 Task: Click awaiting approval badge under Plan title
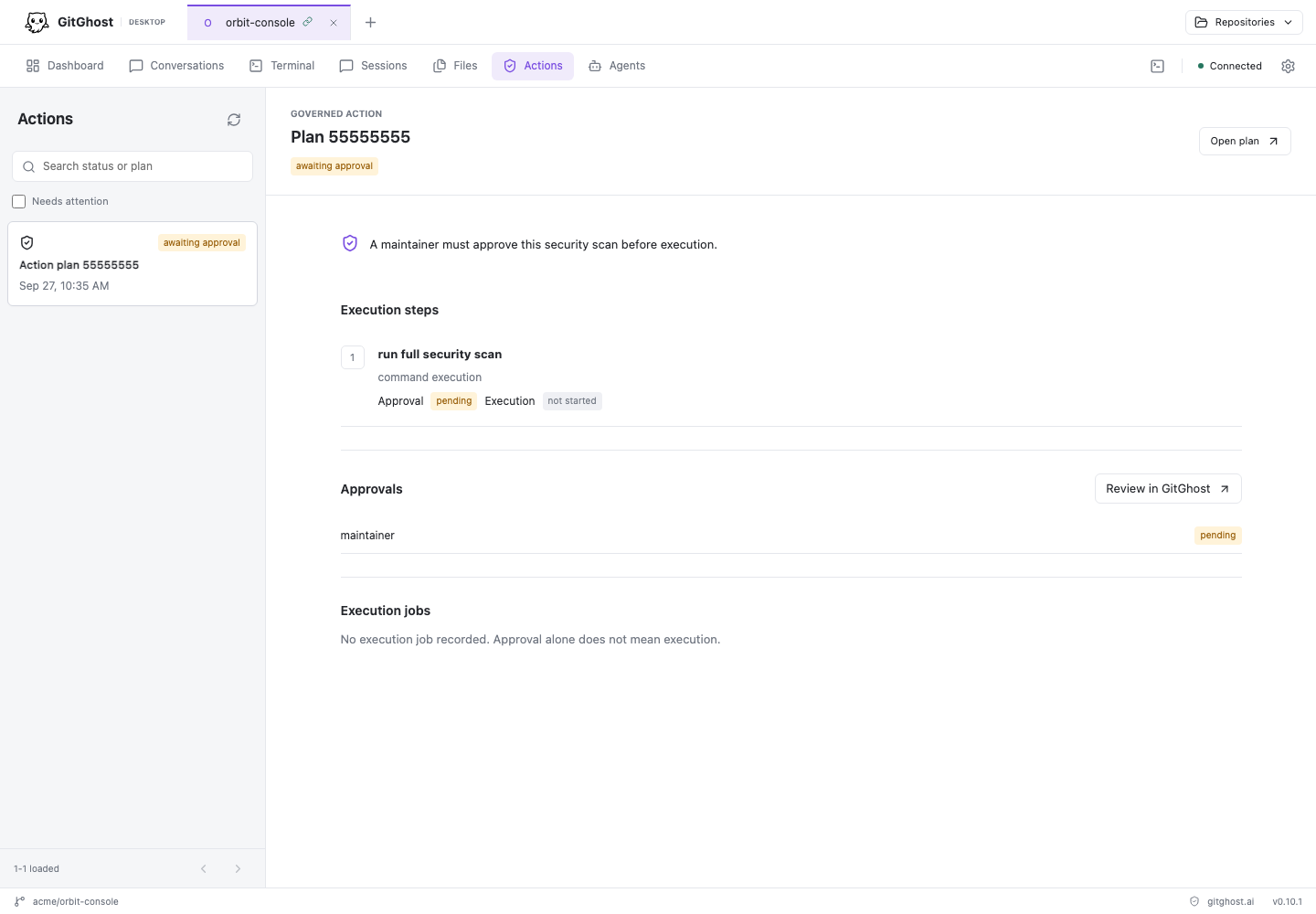tap(334, 166)
